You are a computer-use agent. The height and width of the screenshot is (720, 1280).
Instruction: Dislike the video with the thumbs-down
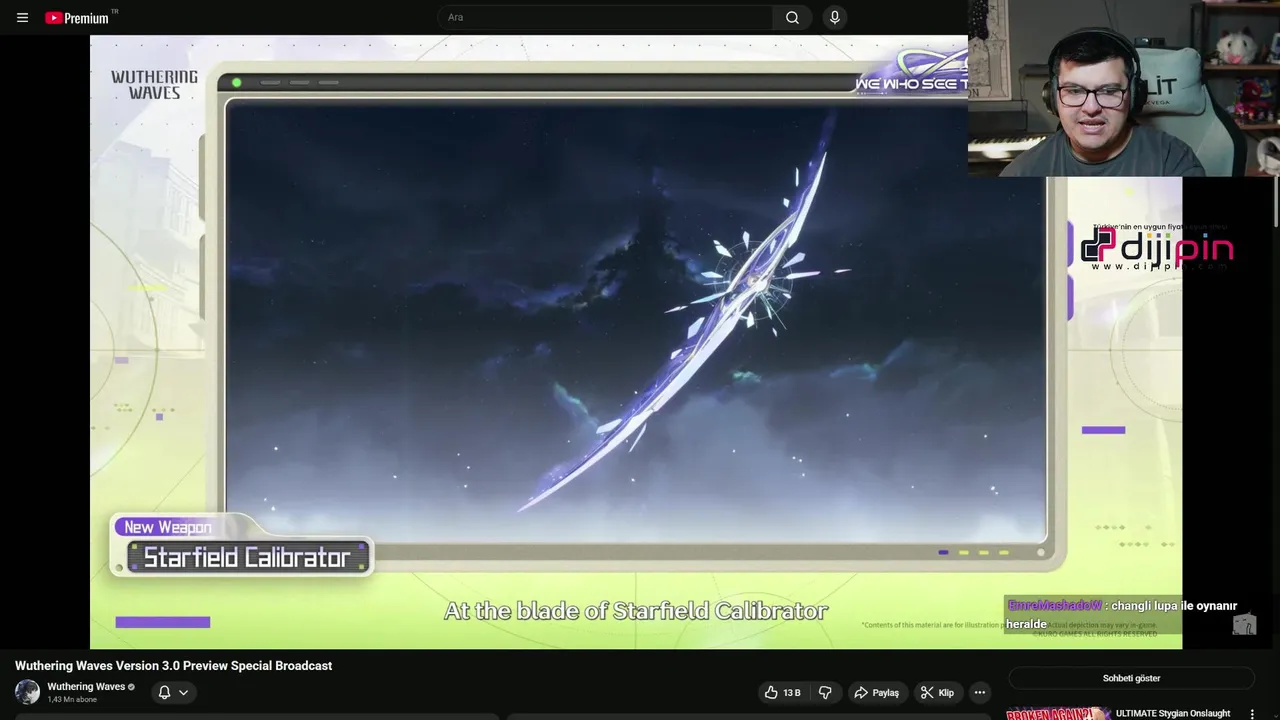tap(825, 692)
